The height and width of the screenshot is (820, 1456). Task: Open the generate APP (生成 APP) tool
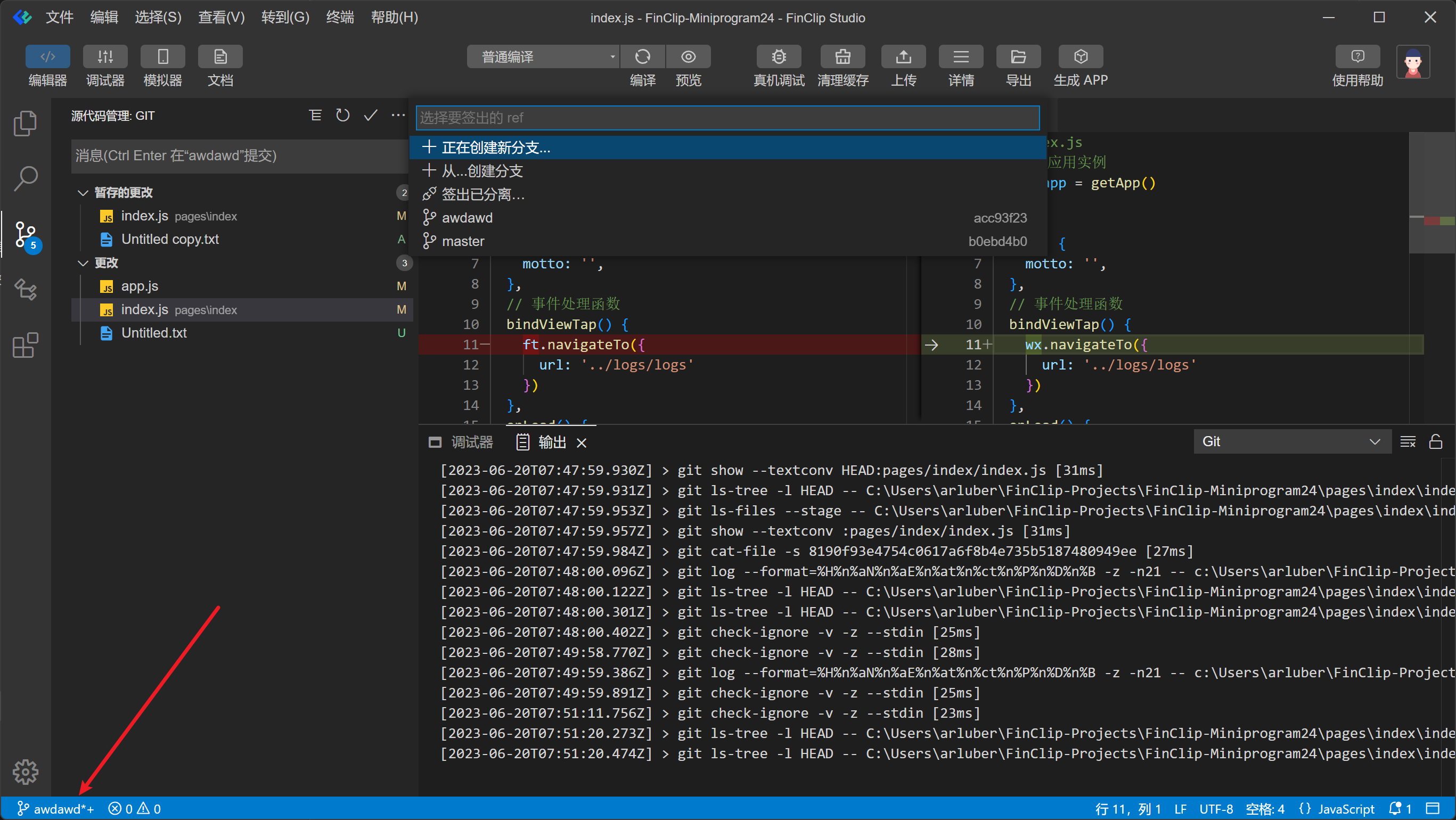point(1080,56)
